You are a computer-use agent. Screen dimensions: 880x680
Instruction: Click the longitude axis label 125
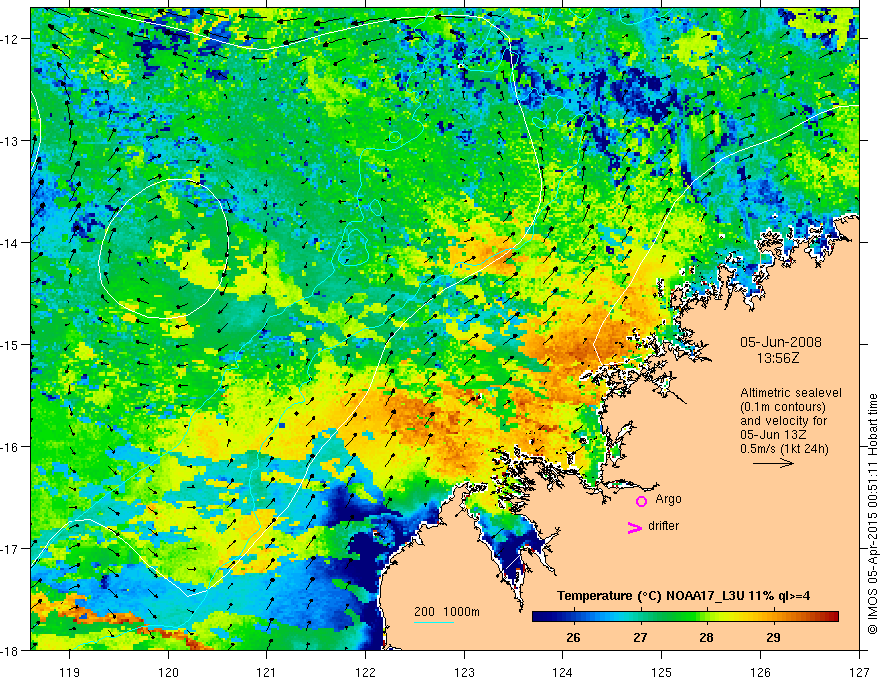click(662, 672)
